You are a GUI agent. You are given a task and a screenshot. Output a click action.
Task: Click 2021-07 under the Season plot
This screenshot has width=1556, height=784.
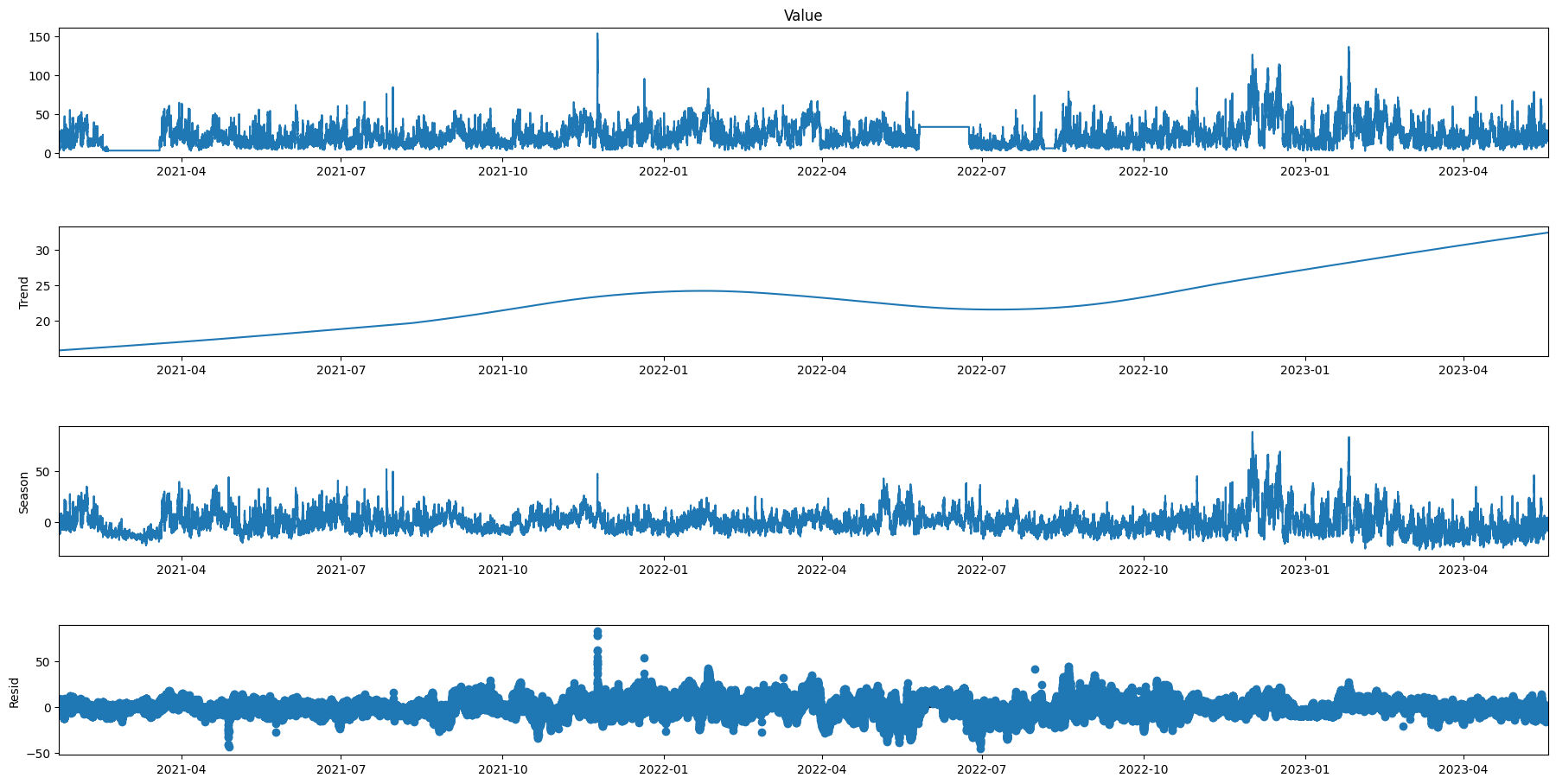341,570
